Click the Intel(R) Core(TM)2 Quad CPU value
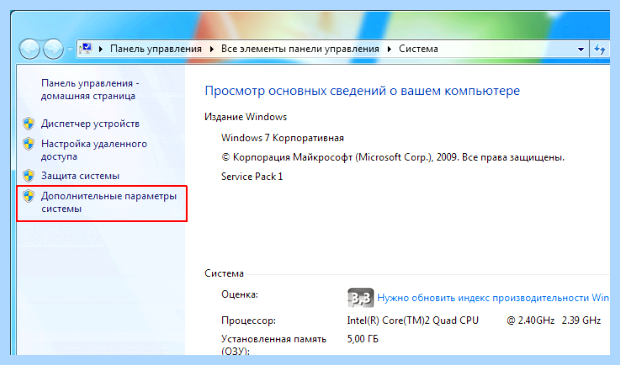This screenshot has width=620, height=365. [413, 320]
